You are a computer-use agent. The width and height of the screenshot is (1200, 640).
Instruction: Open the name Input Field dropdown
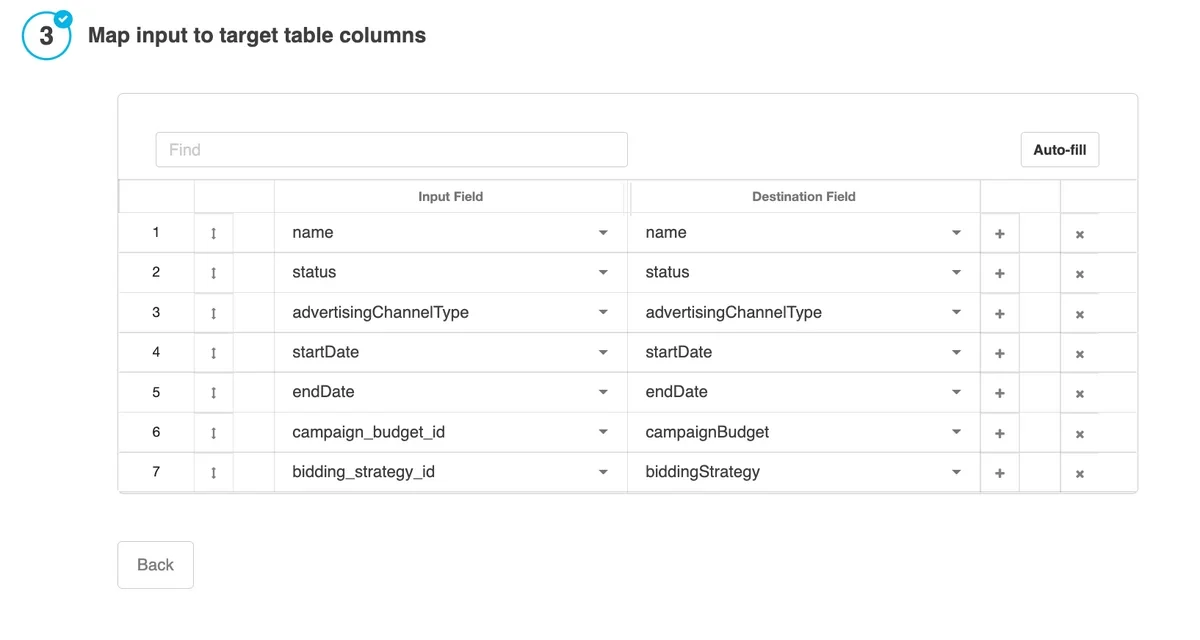tap(603, 232)
